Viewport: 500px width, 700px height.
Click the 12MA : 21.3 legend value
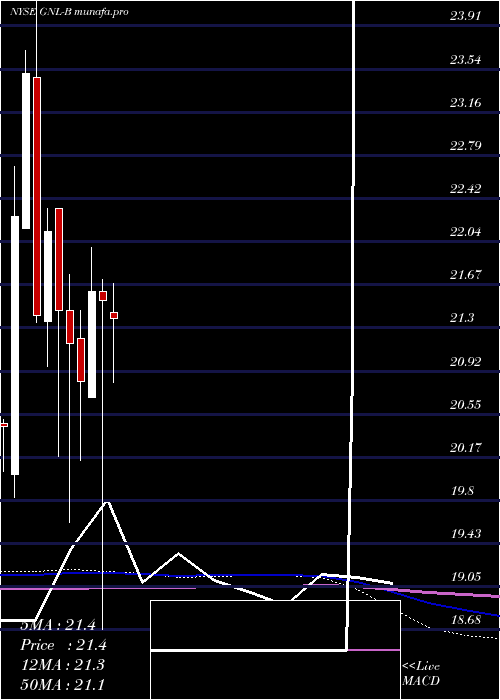click(62, 665)
